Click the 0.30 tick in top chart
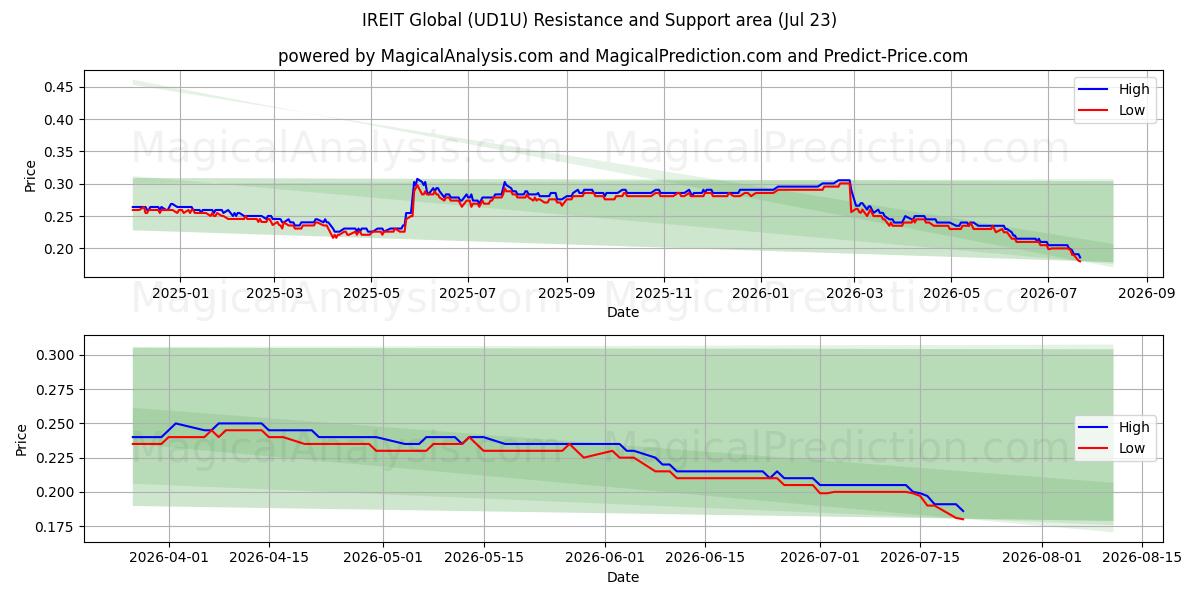The width and height of the screenshot is (1200, 600). tap(59, 184)
